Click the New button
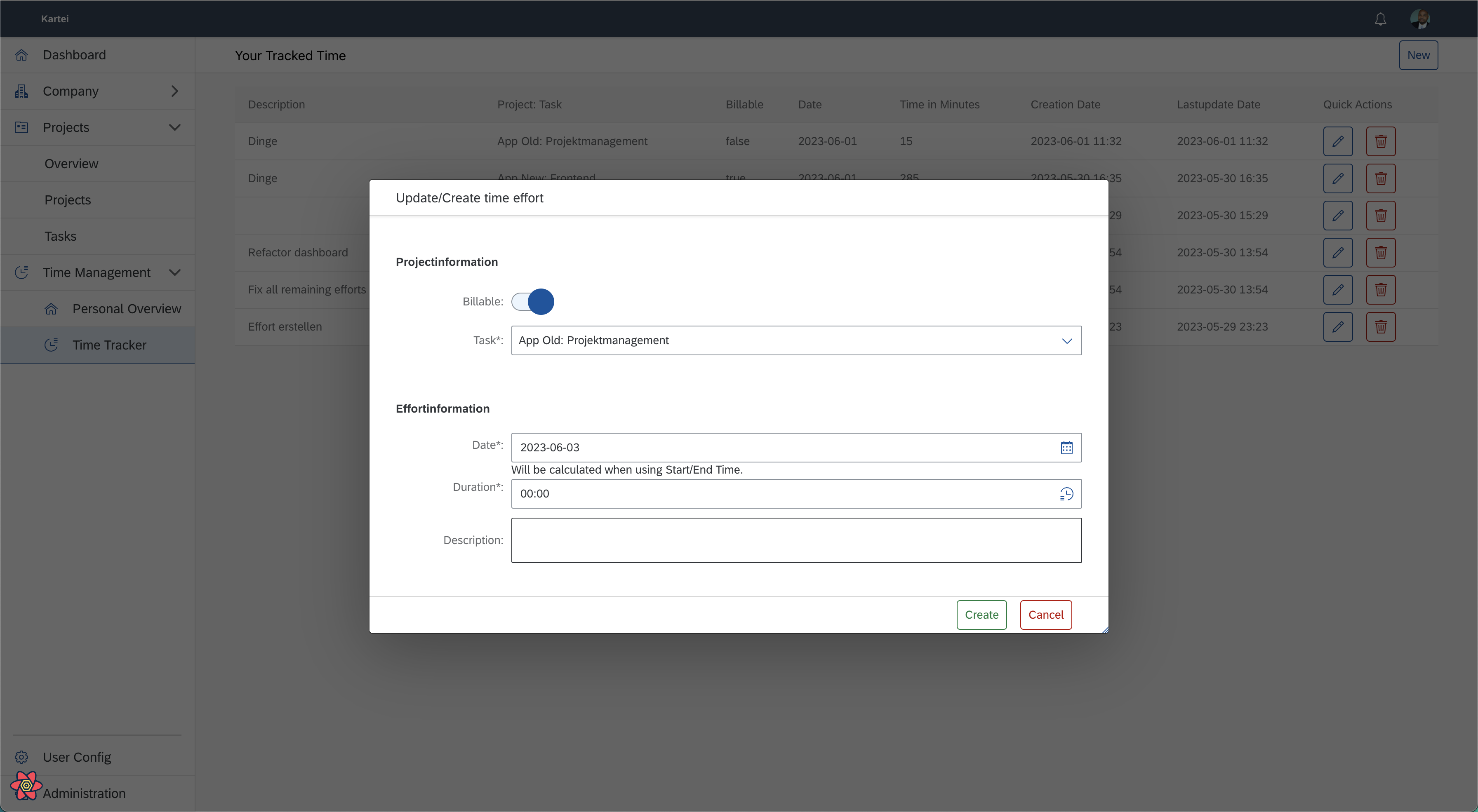1478x812 pixels. 1418,55
